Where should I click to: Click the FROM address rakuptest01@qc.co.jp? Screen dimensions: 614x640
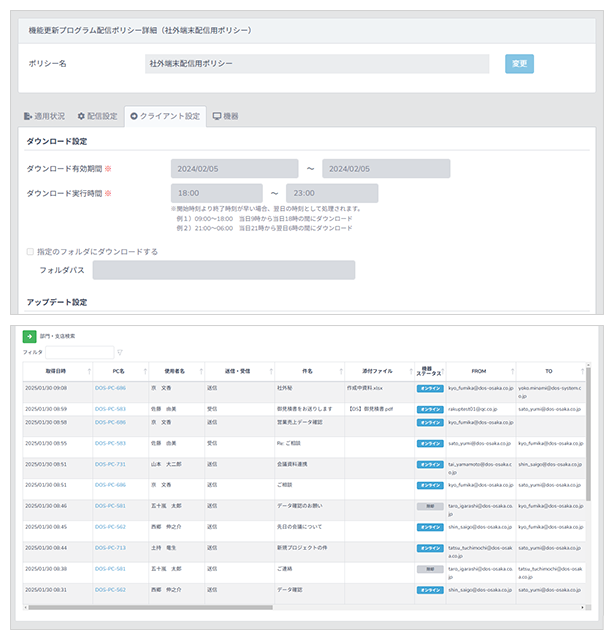pos(473,409)
